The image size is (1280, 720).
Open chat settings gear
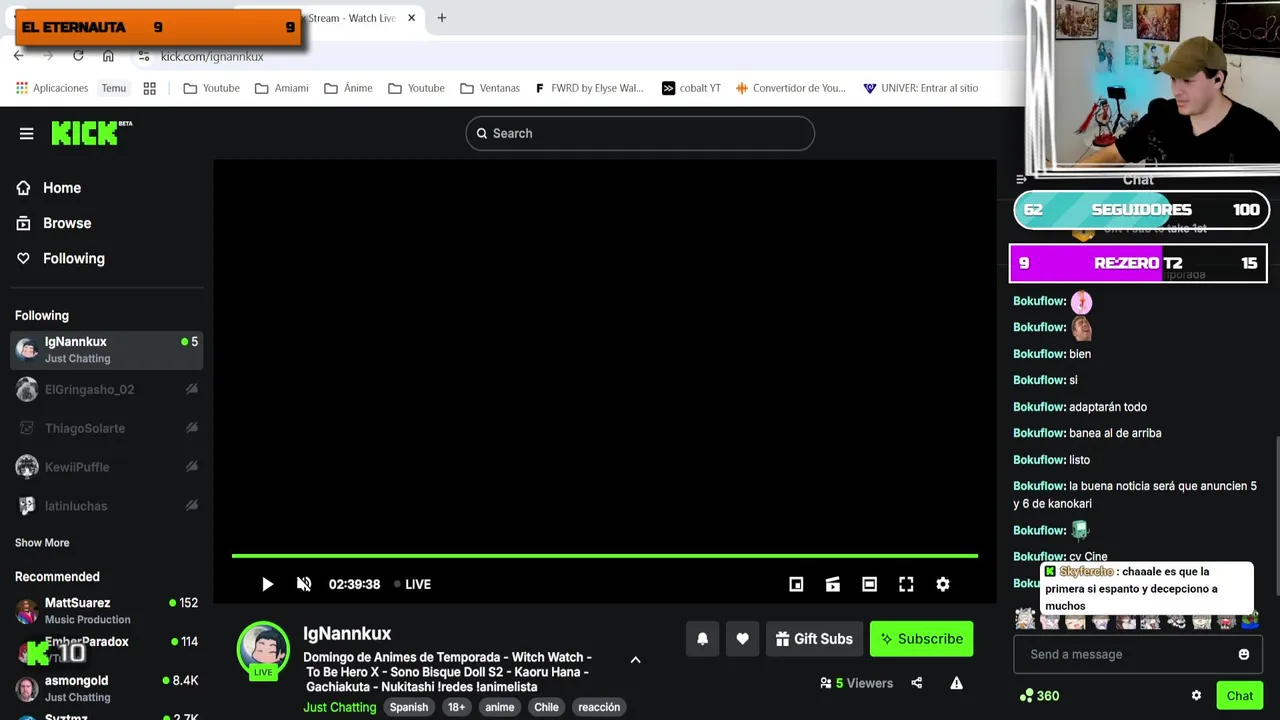pyautogui.click(x=1196, y=696)
